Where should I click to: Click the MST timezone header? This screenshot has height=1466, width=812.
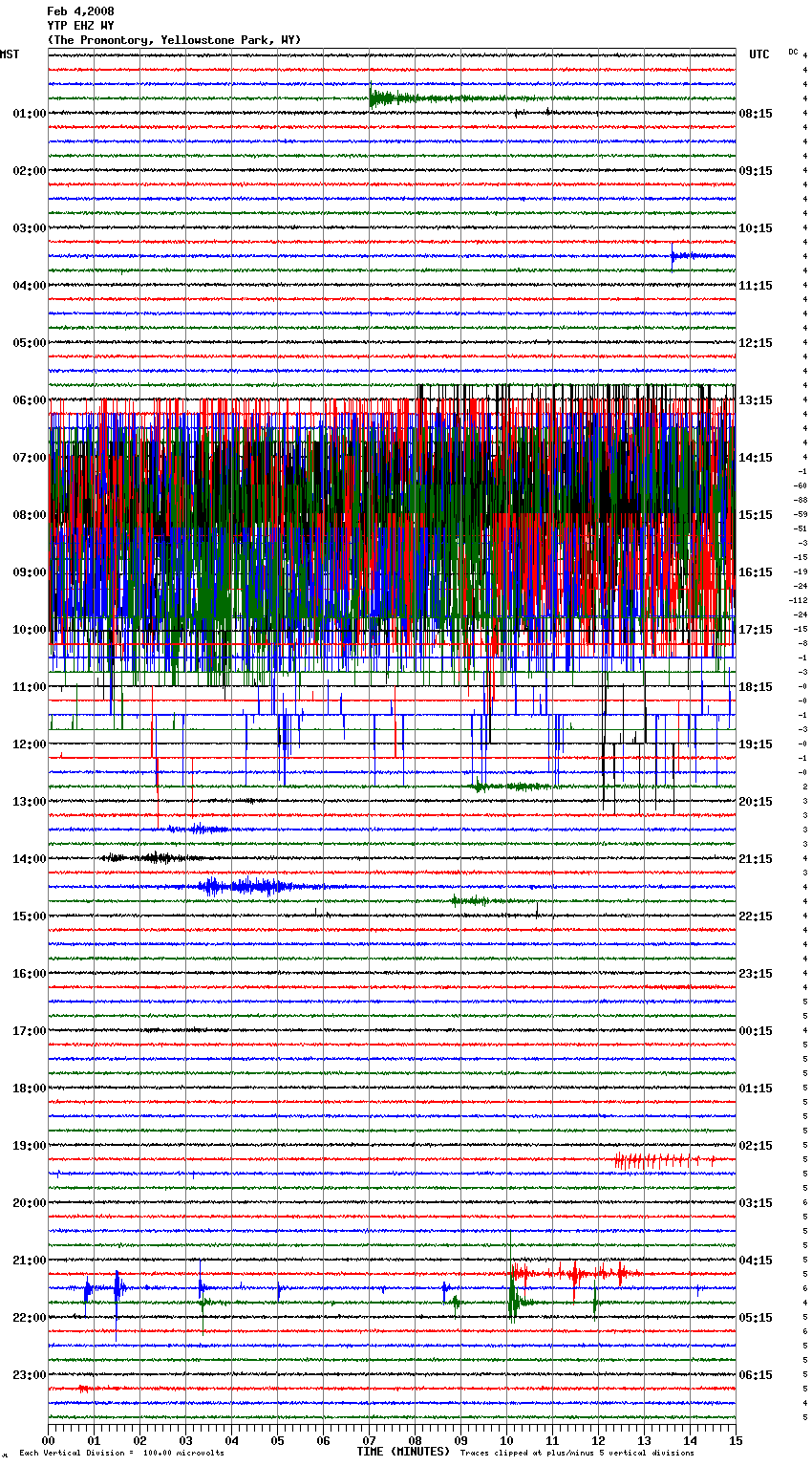click(x=10, y=54)
